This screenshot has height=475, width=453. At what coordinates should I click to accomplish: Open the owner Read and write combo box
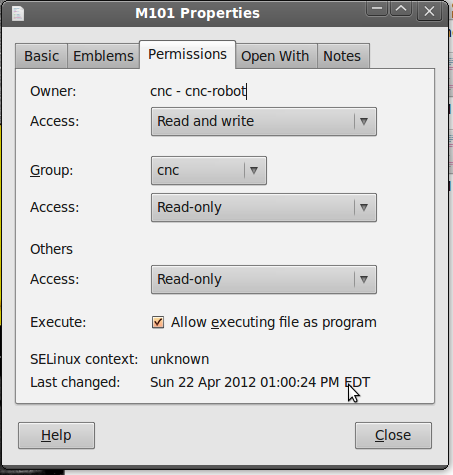264,121
